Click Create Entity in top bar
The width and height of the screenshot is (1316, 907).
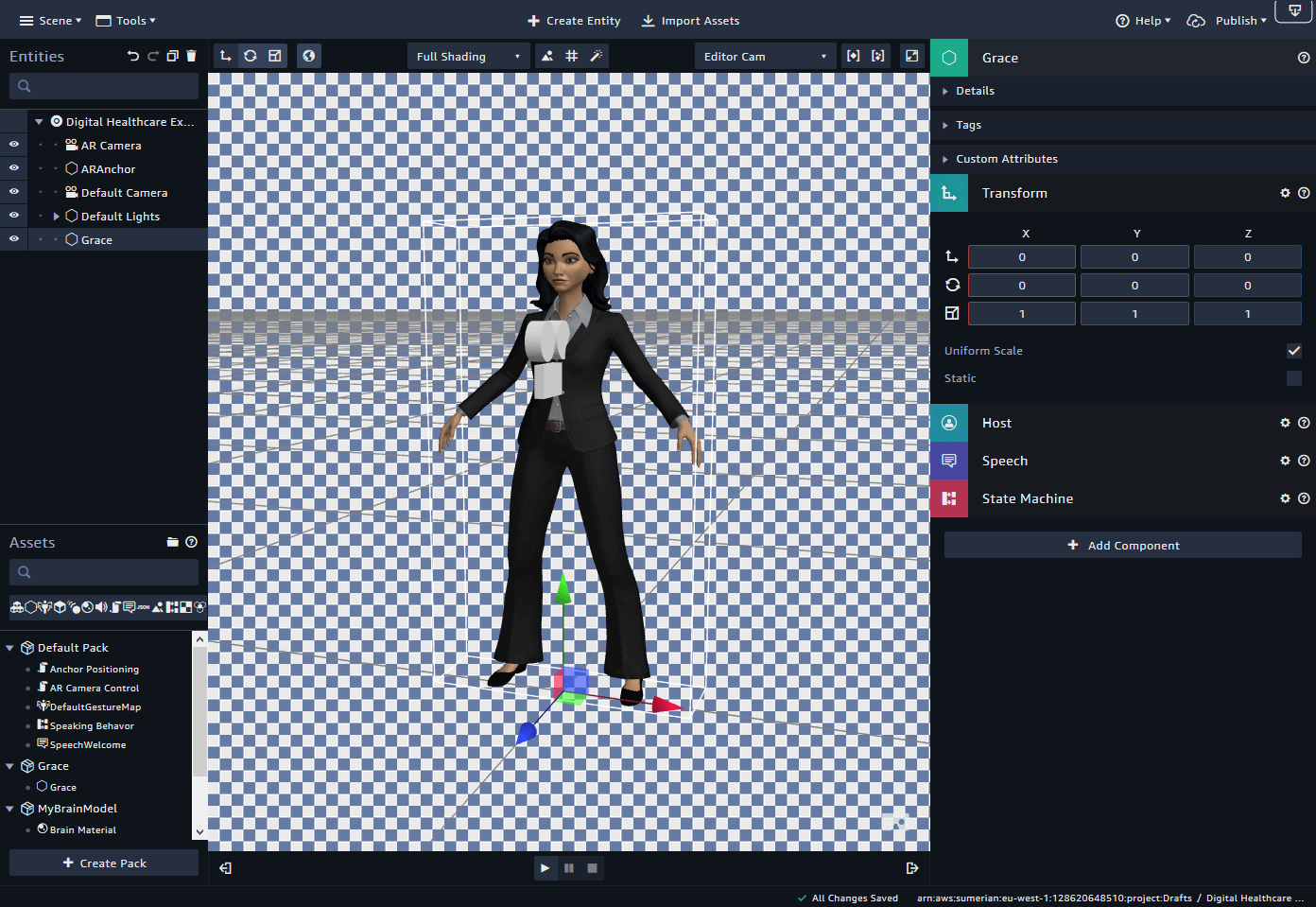click(x=574, y=21)
